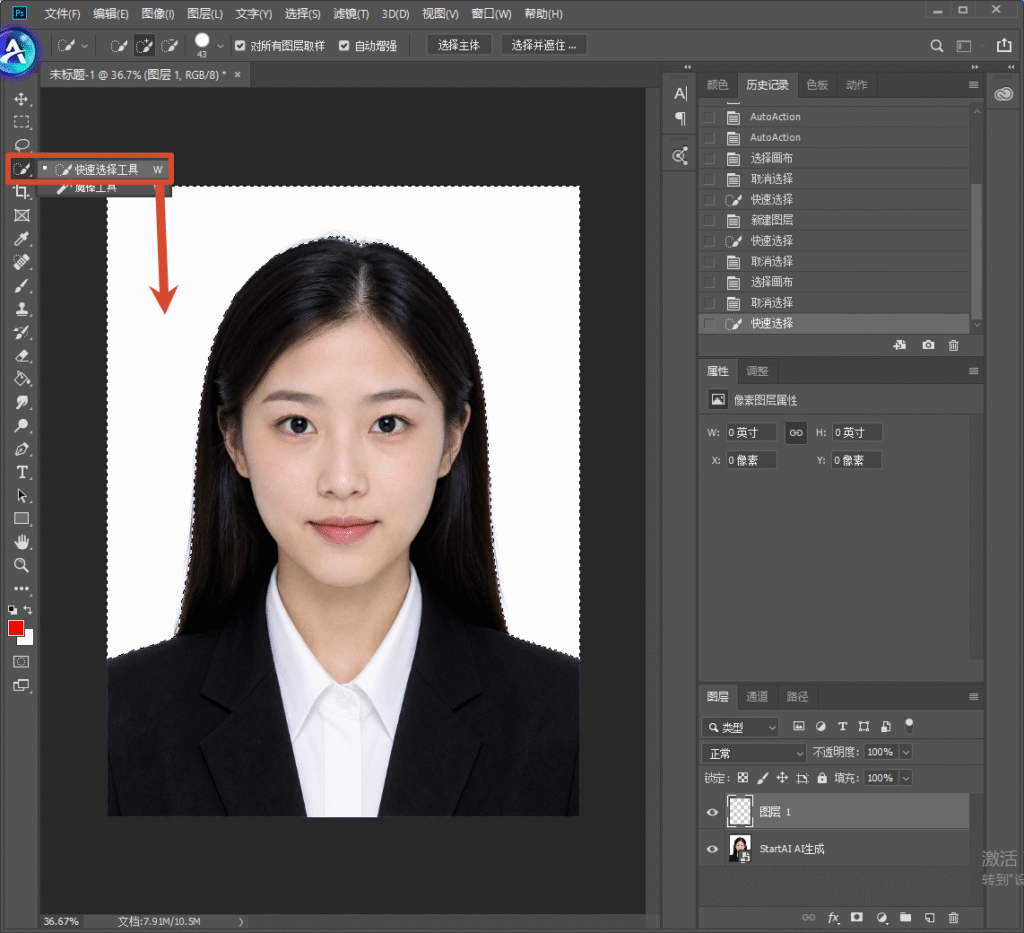1024x933 pixels.
Task: Select the Eyedropper tool
Action: [22, 239]
